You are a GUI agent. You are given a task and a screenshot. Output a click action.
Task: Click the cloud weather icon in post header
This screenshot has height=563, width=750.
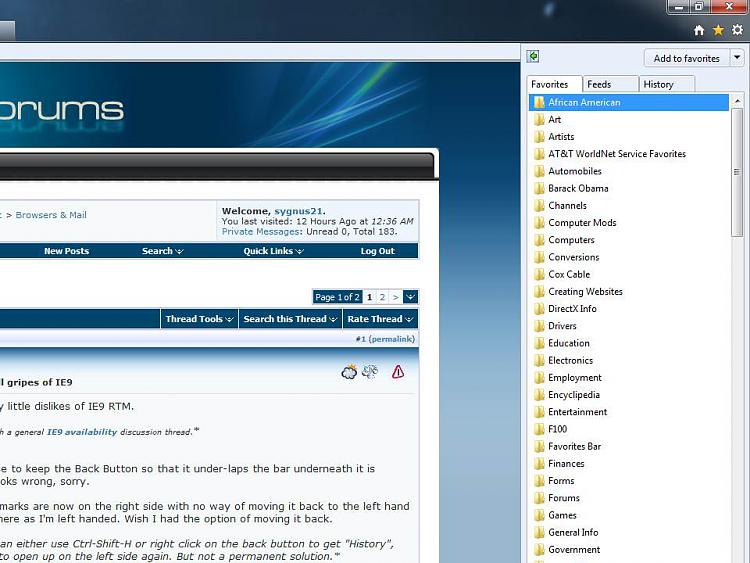coord(349,372)
